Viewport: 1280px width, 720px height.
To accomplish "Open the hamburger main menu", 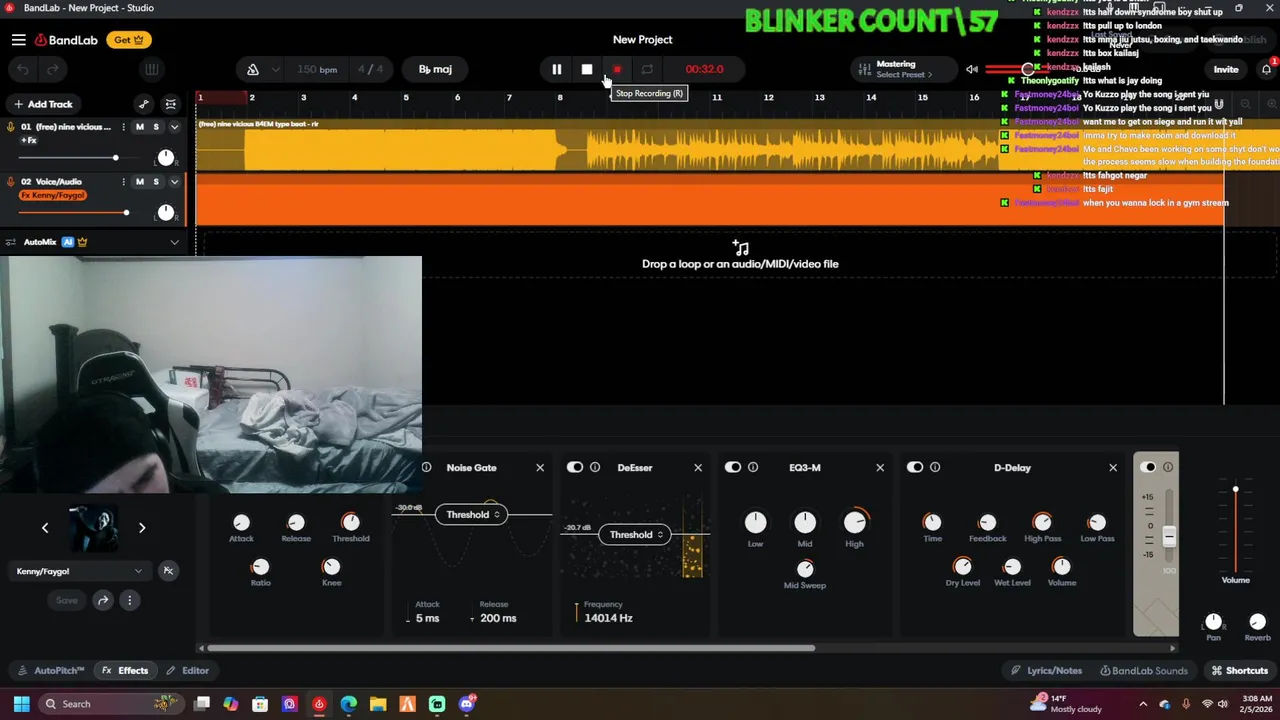I will click(x=19, y=40).
